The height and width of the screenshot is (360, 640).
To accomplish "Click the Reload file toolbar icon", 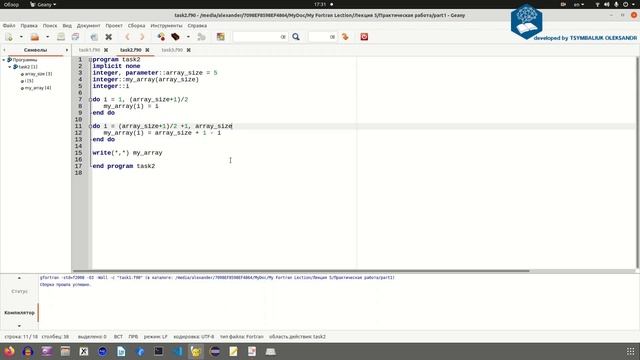I will [94, 37].
